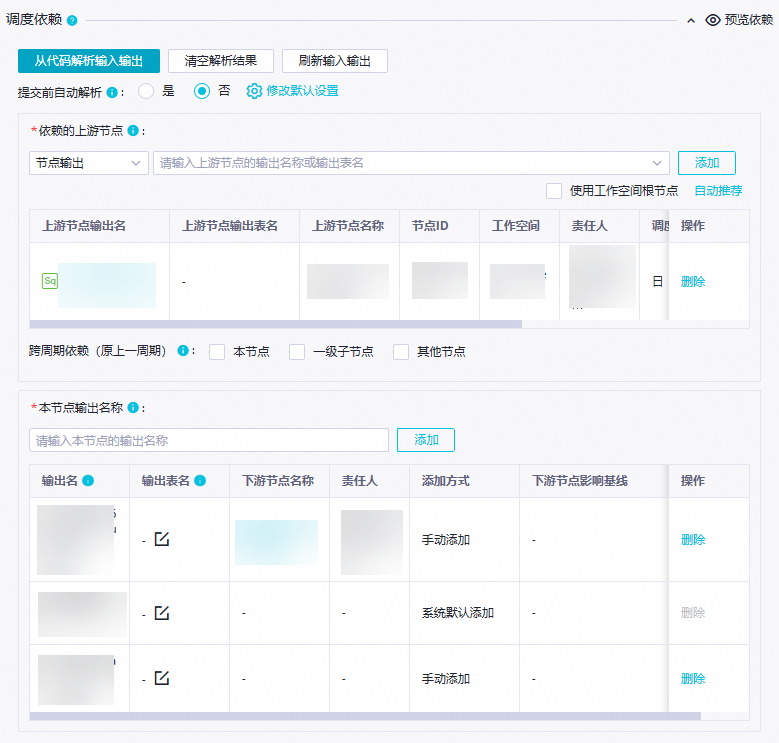Click edit icon in last 手动添加 row
Screen dimensions: 779x743
pos(162,678)
